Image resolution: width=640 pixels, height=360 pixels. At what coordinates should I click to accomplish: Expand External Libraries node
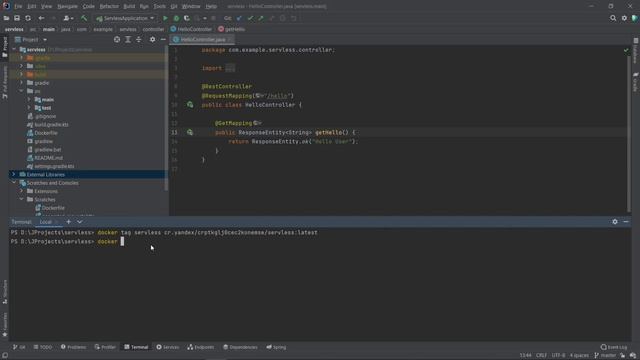[x=14, y=174]
